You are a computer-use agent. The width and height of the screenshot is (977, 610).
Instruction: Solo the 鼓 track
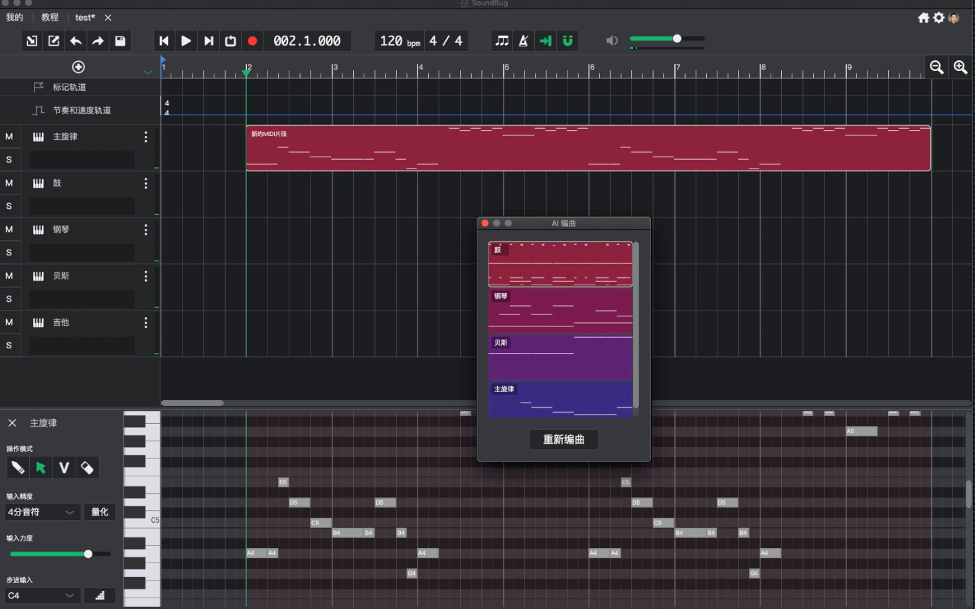click(9, 206)
